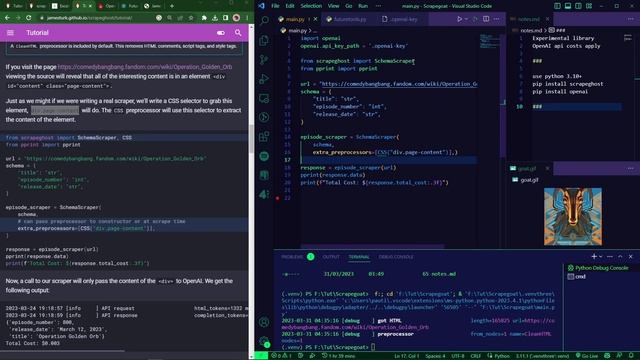Open the Run and Debug view
Screen dimensions: 640x360
click(x=264, y=79)
